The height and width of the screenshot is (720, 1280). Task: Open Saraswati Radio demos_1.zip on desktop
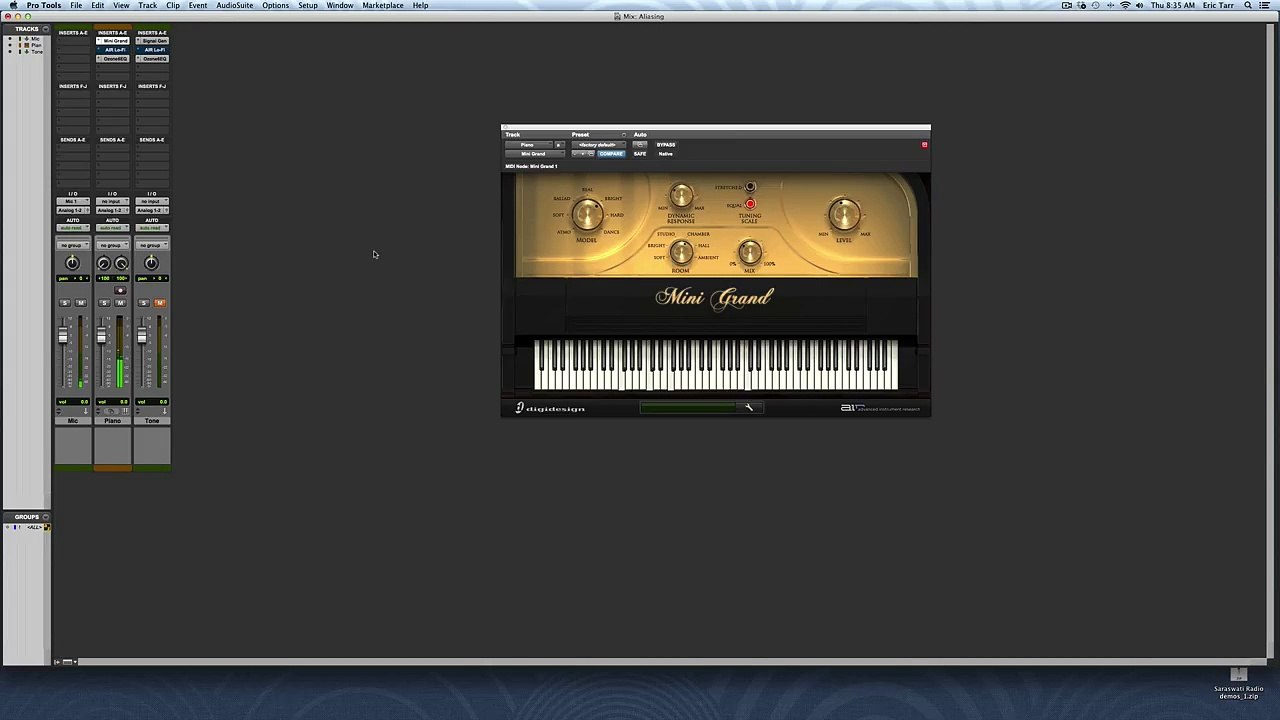(x=1238, y=682)
